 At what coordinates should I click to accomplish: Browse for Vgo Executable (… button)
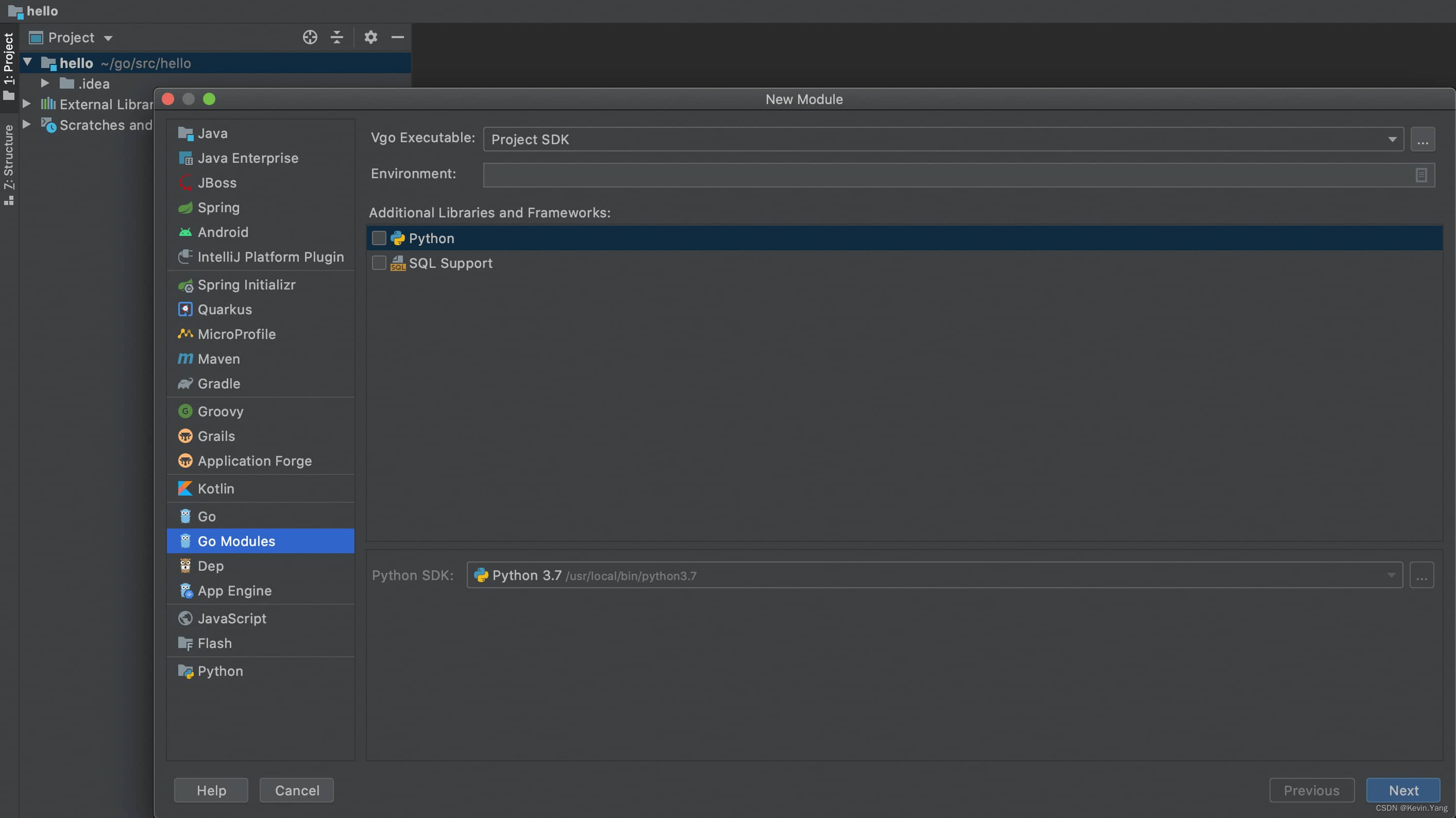click(1422, 139)
